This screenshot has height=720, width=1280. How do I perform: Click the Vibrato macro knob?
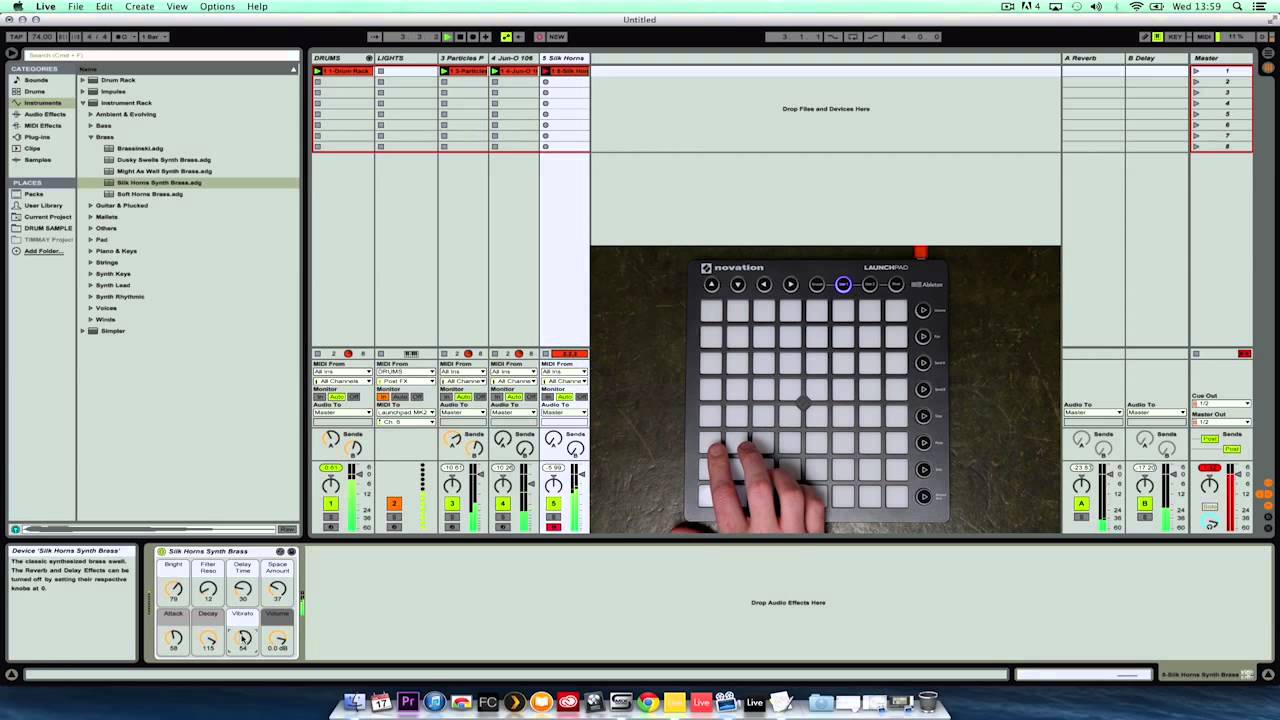coord(243,638)
